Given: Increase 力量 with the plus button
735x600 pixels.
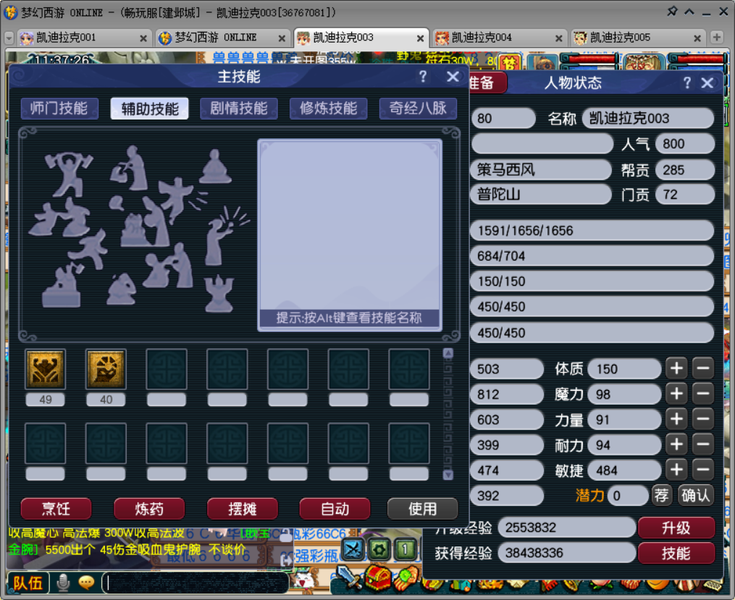Looking at the screenshot, I should point(676,419).
